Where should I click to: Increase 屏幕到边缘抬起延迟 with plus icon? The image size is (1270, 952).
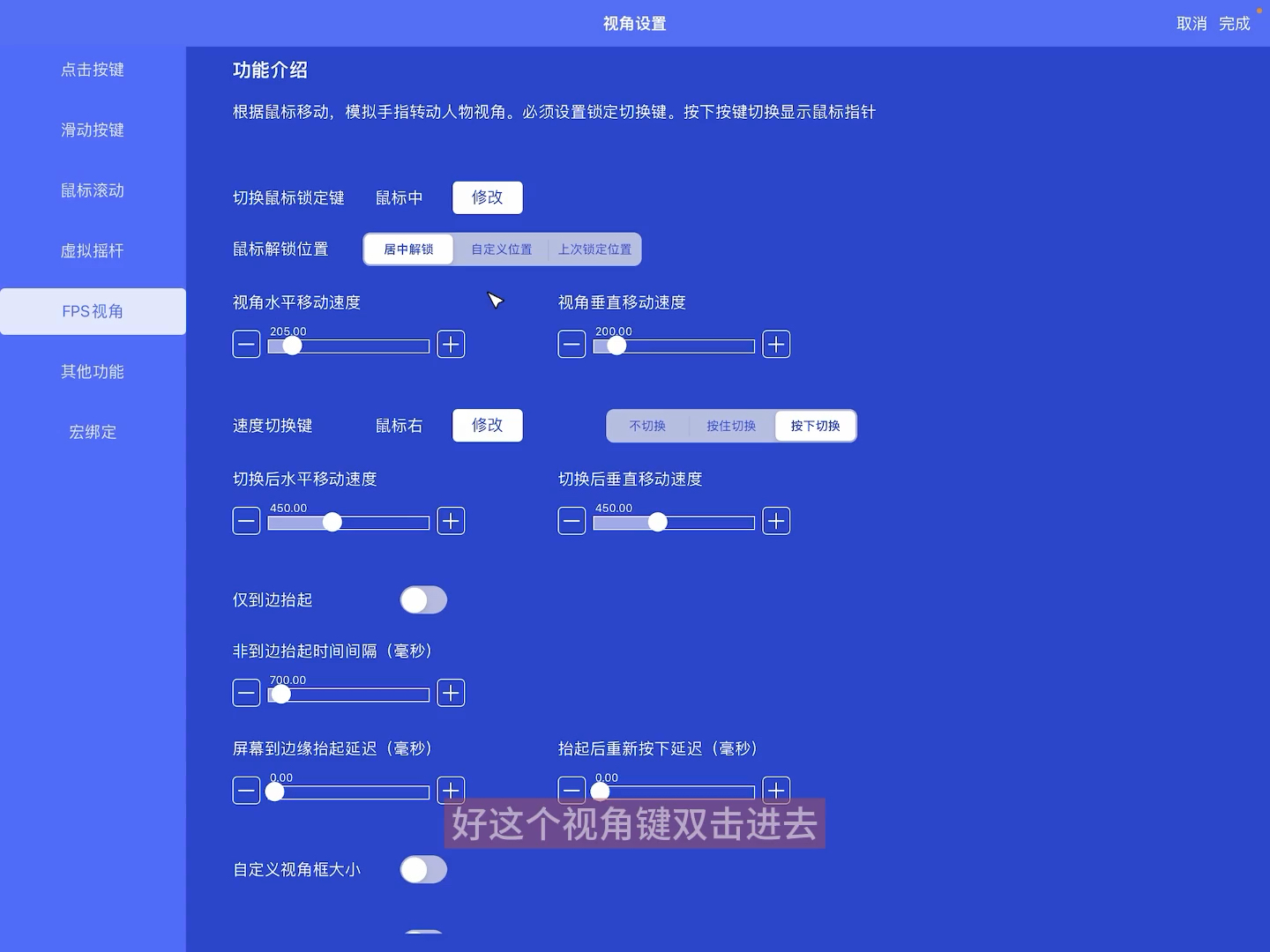click(x=451, y=791)
